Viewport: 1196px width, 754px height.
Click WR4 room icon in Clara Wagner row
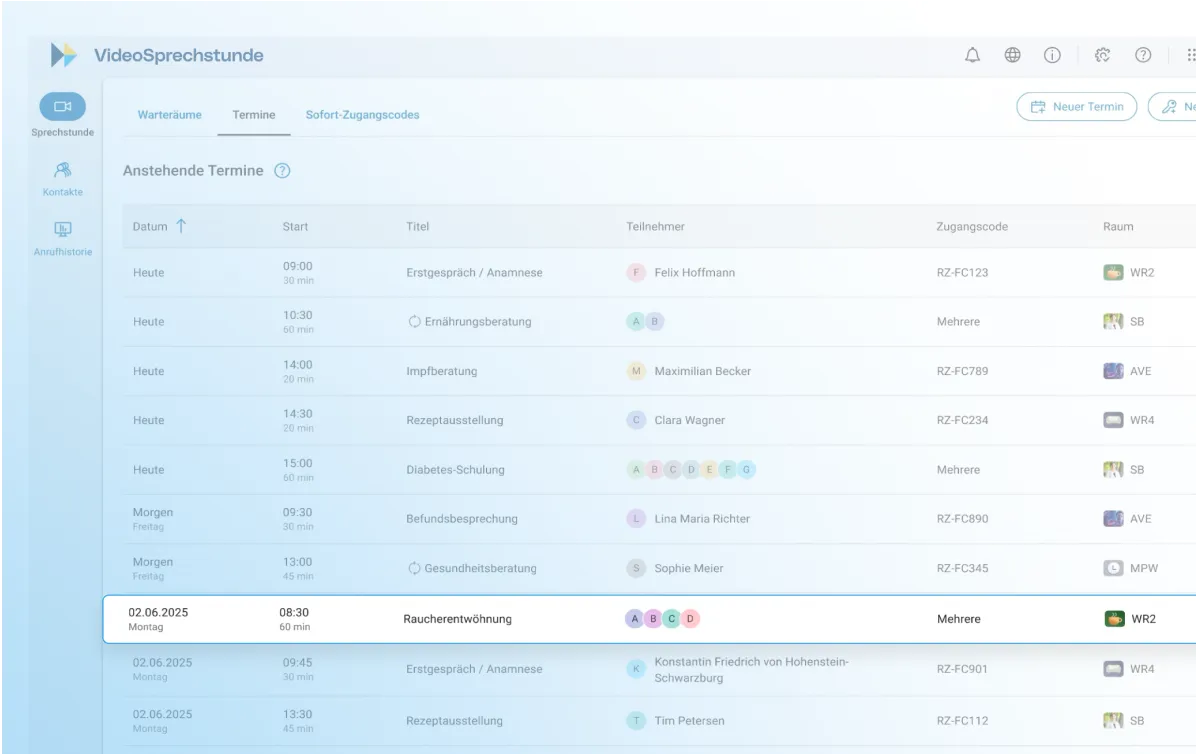[x=1113, y=420]
